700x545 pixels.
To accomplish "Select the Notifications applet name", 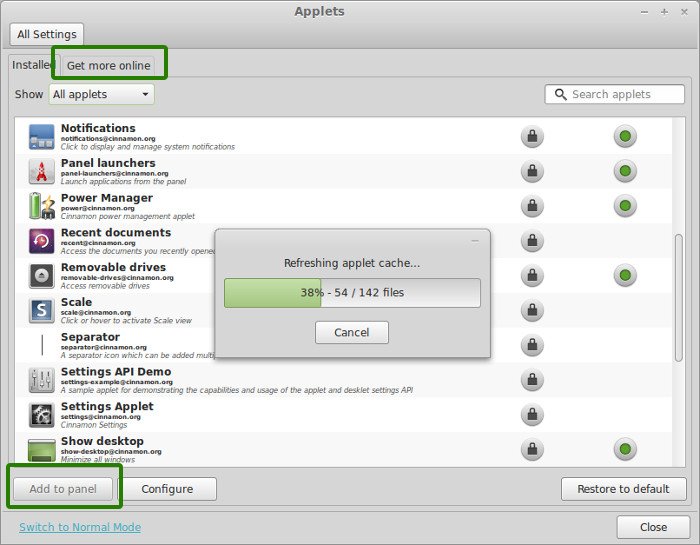I will tap(98, 128).
